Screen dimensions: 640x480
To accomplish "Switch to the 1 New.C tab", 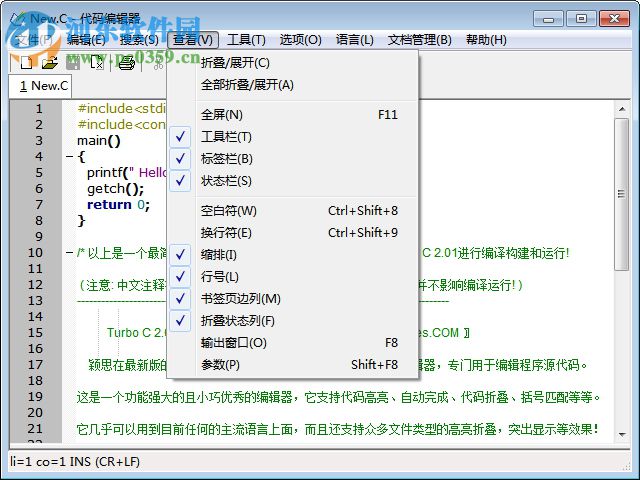I will click(40, 86).
